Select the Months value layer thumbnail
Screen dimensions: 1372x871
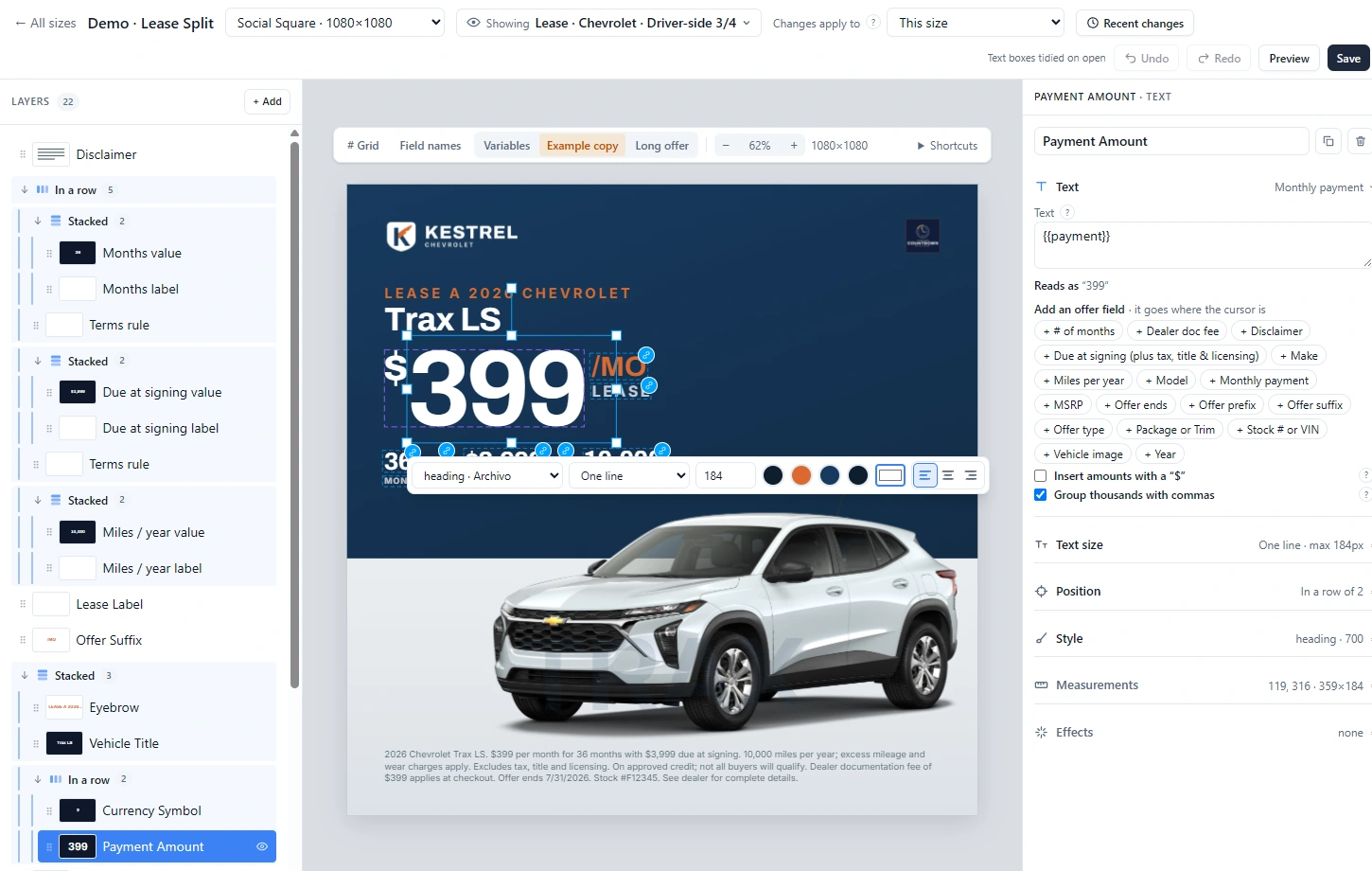[x=78, y=253]
